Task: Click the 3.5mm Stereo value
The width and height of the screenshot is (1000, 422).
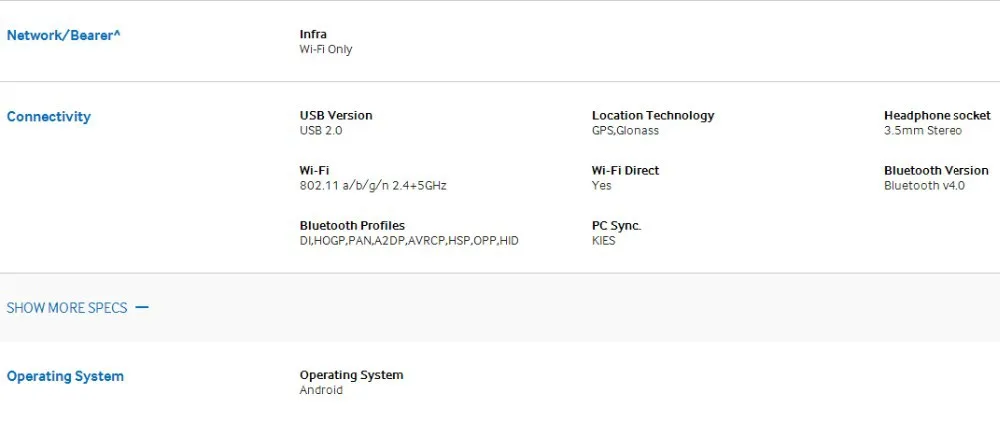Action: pyautogui.click(x=923, y=131)
